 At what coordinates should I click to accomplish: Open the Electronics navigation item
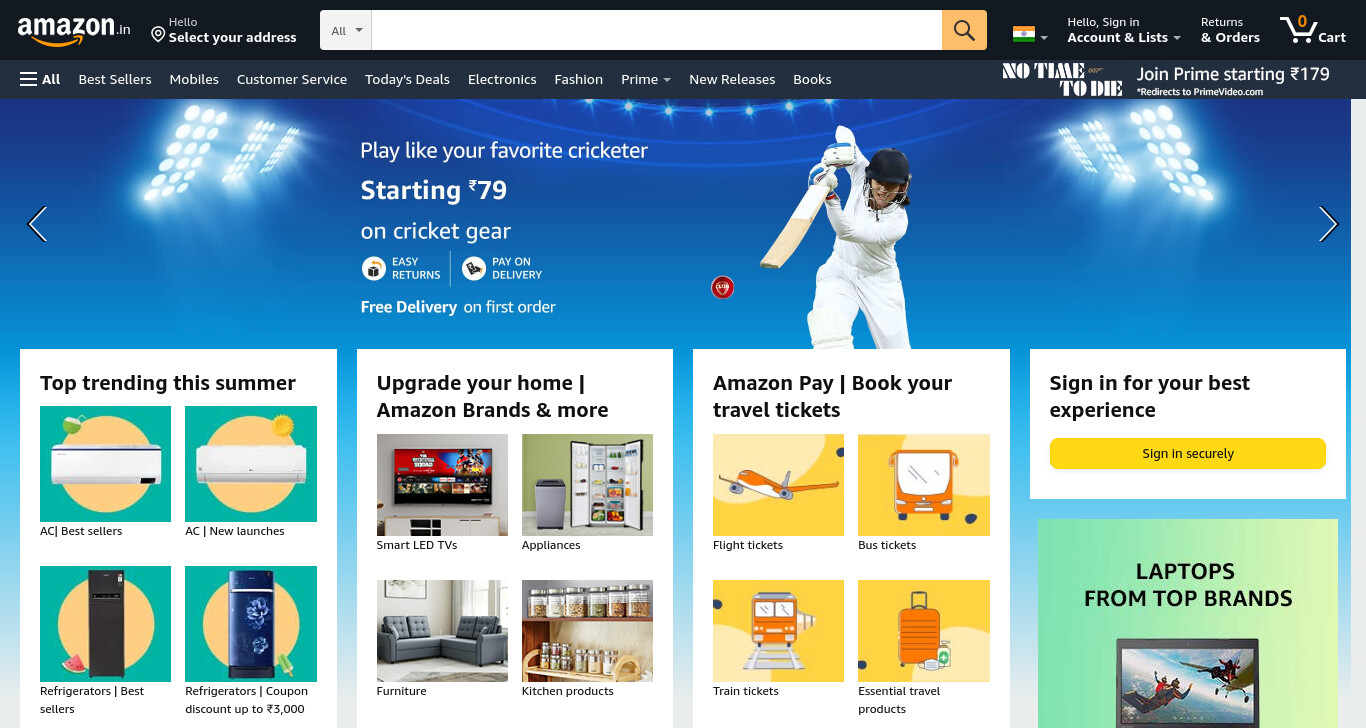tap(502, 79)
